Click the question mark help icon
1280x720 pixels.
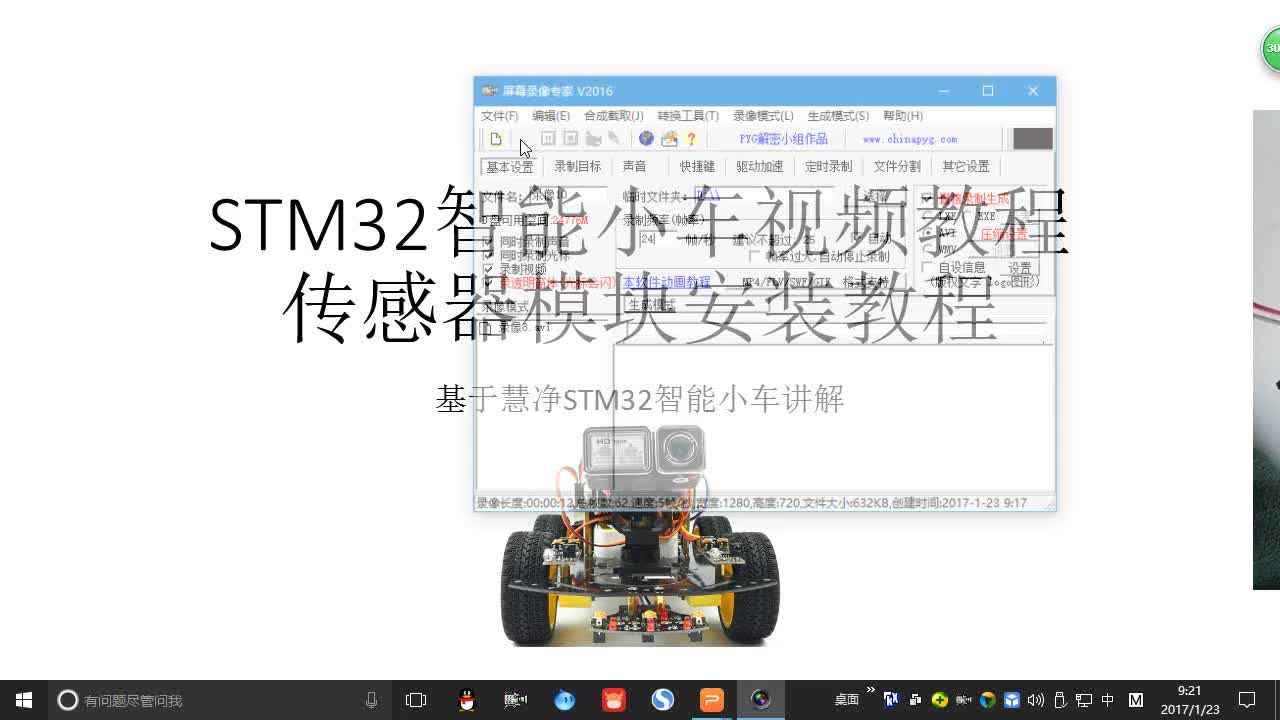click(691, 139)
